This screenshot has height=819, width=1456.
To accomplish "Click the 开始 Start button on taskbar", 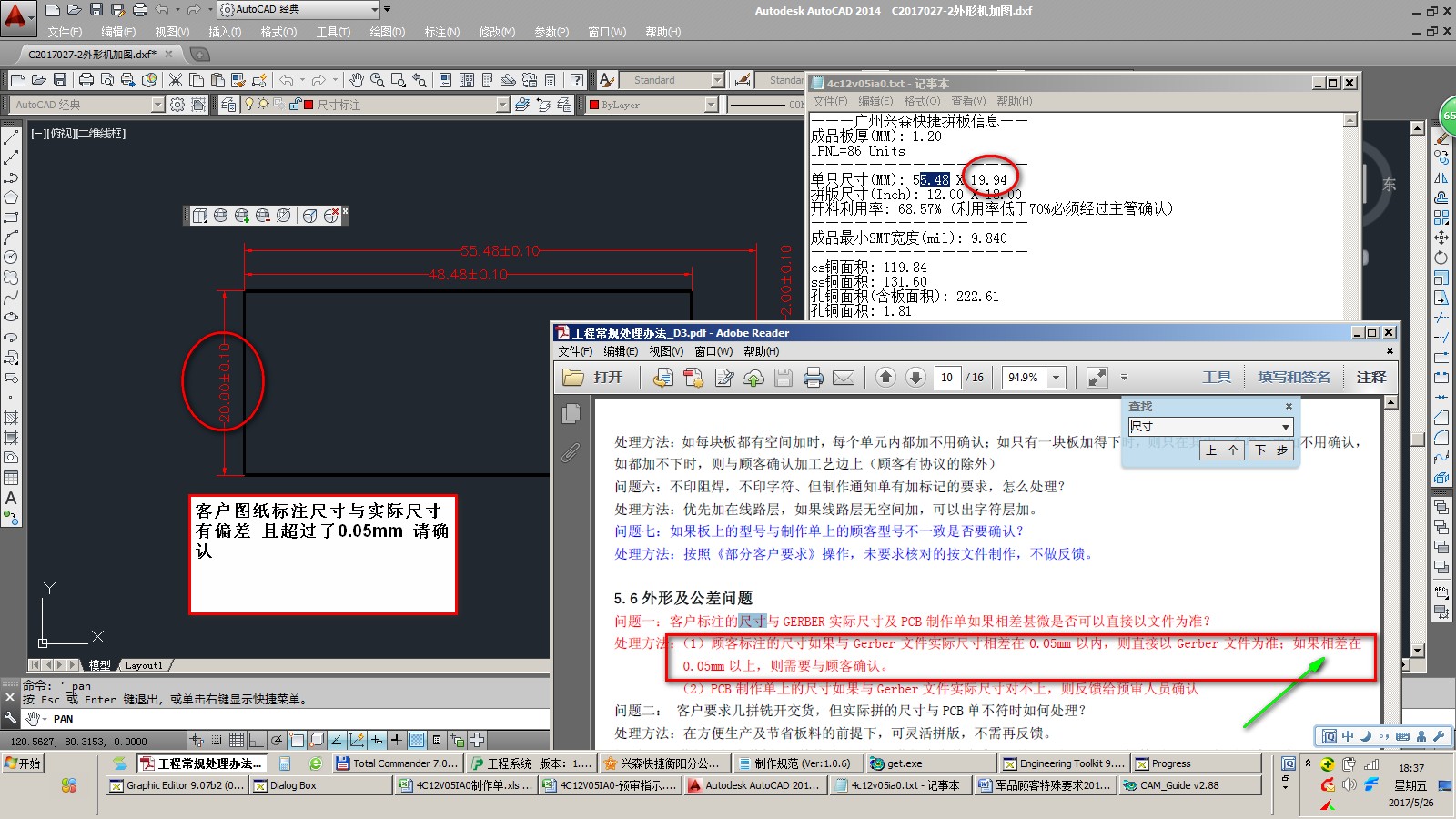I will [22, 763].
